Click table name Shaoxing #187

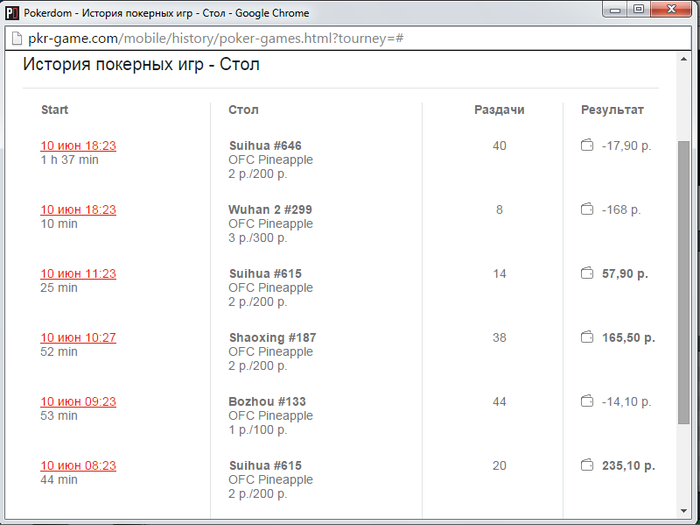(272, 338)
